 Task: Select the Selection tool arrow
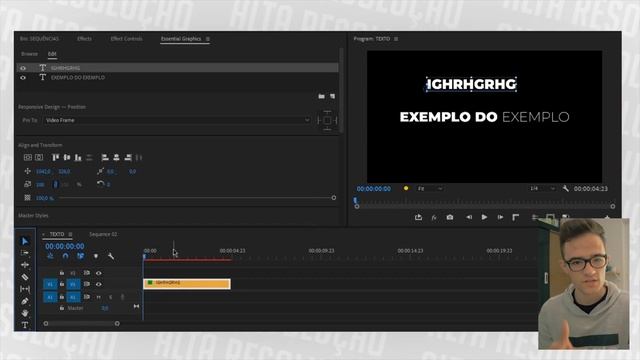(24, 241)
